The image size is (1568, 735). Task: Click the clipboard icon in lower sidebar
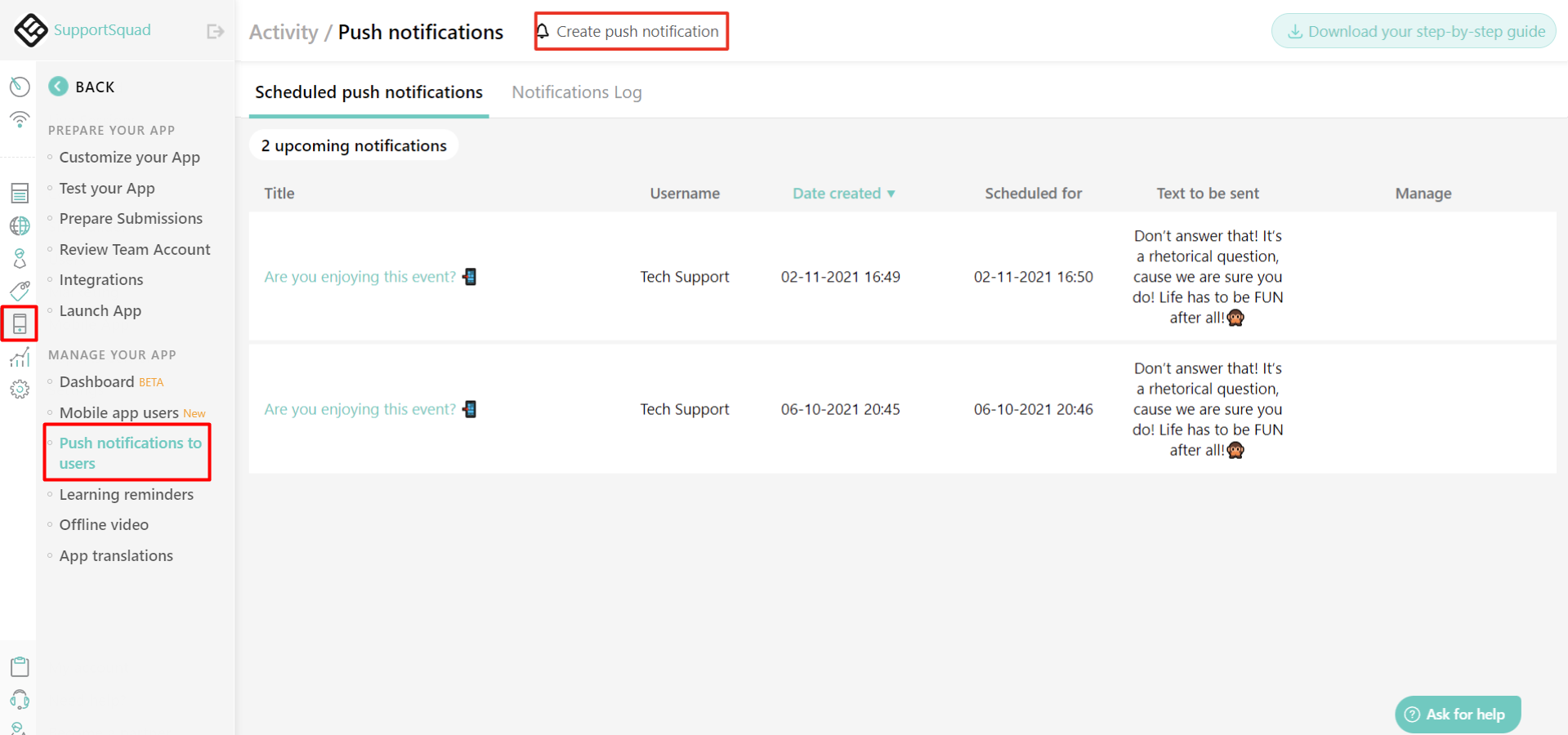pos(19,666)
